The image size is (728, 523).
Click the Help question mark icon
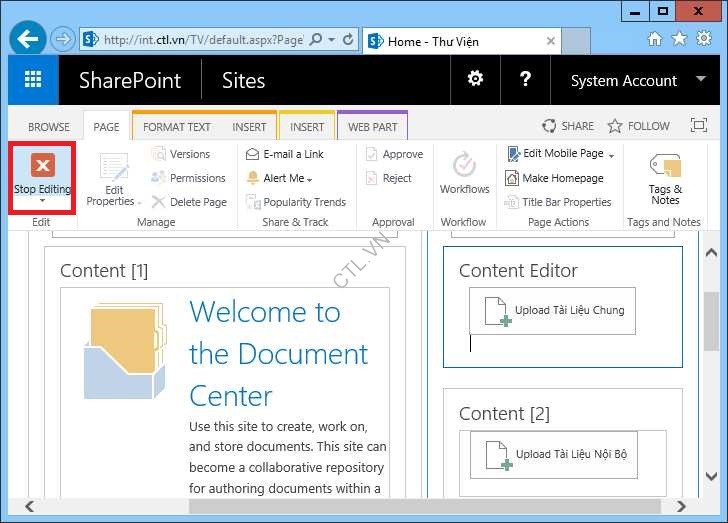[x=527, y=80]
